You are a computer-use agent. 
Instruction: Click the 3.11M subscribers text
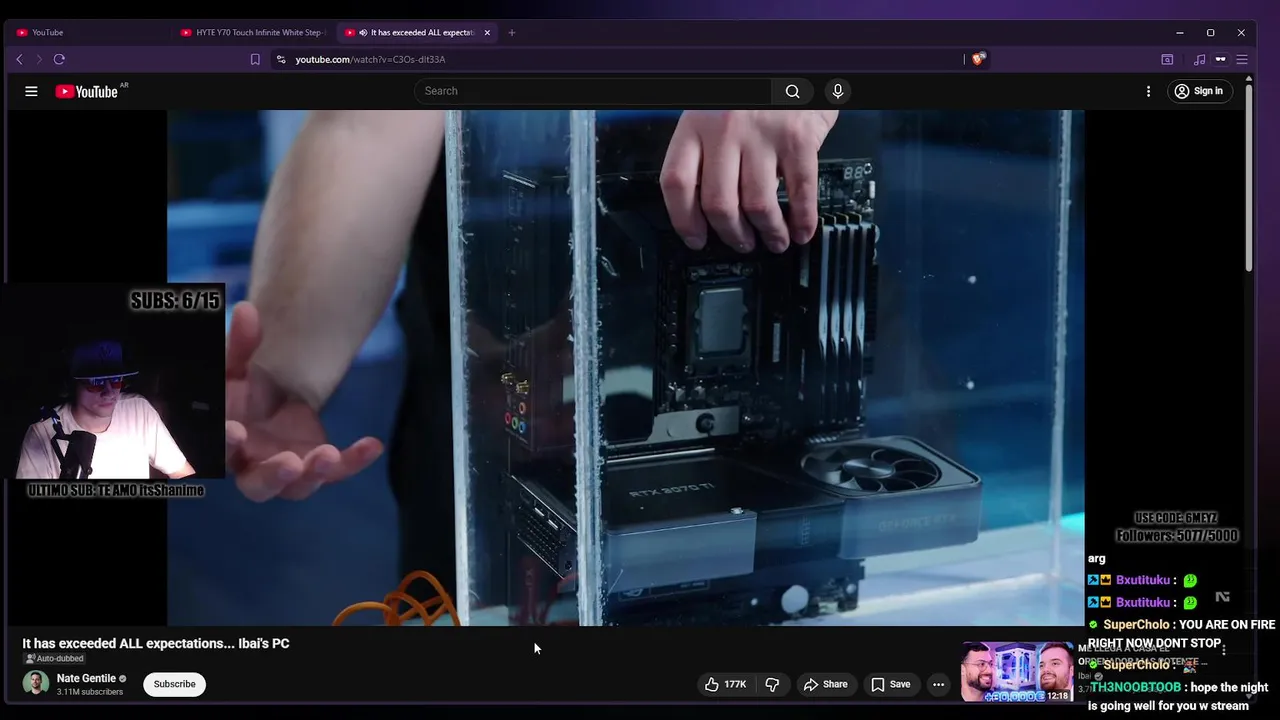pyautogui.click(x=90, y=692)
